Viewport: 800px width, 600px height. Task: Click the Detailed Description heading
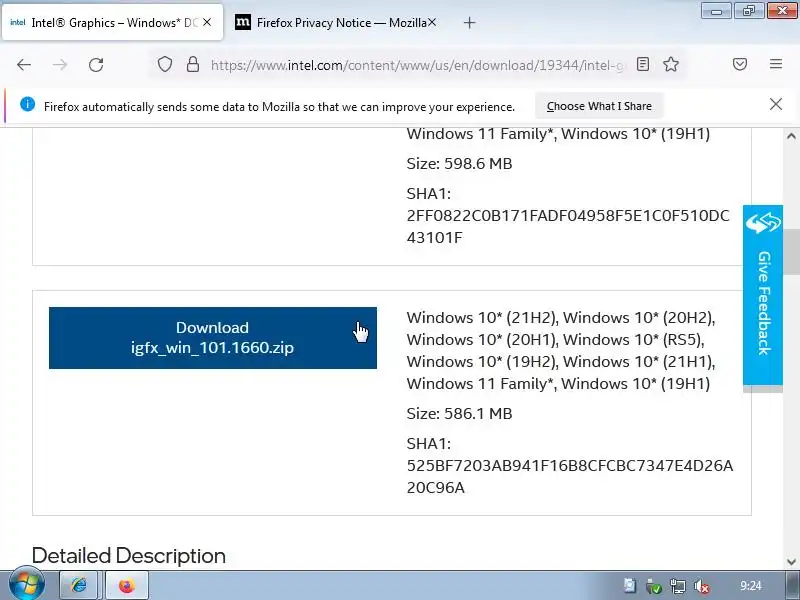pos(129,556)
